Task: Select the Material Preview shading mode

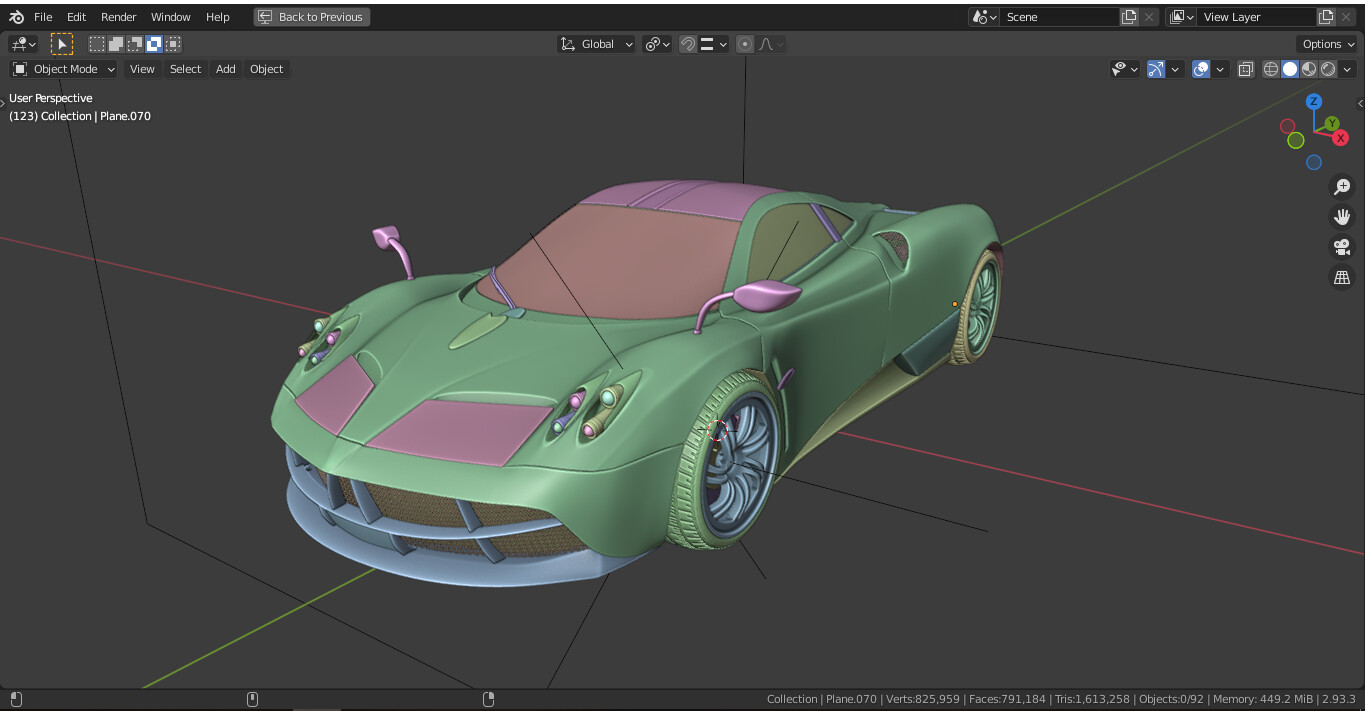Action: (1307, 68)
